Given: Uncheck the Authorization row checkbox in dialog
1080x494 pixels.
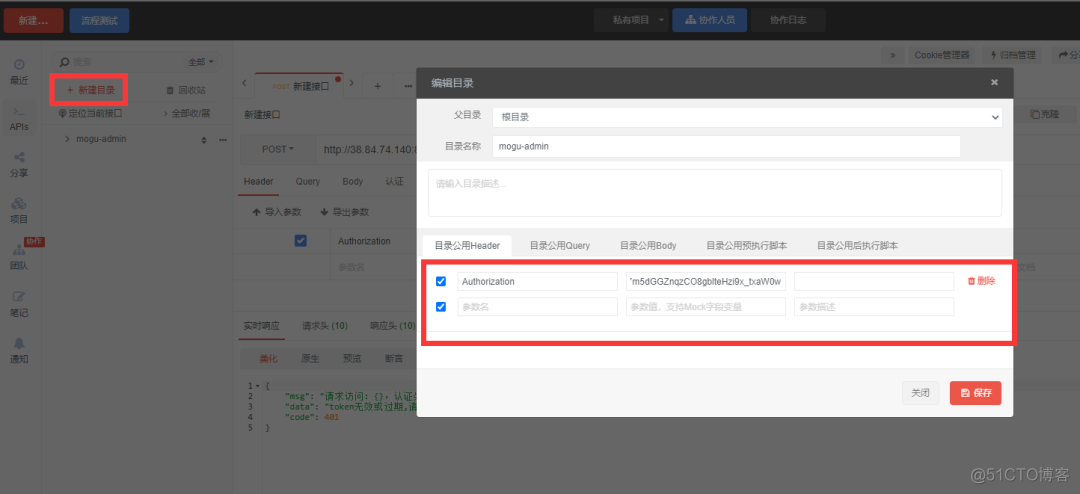Looking at the screenshot, I should (441, 281).
